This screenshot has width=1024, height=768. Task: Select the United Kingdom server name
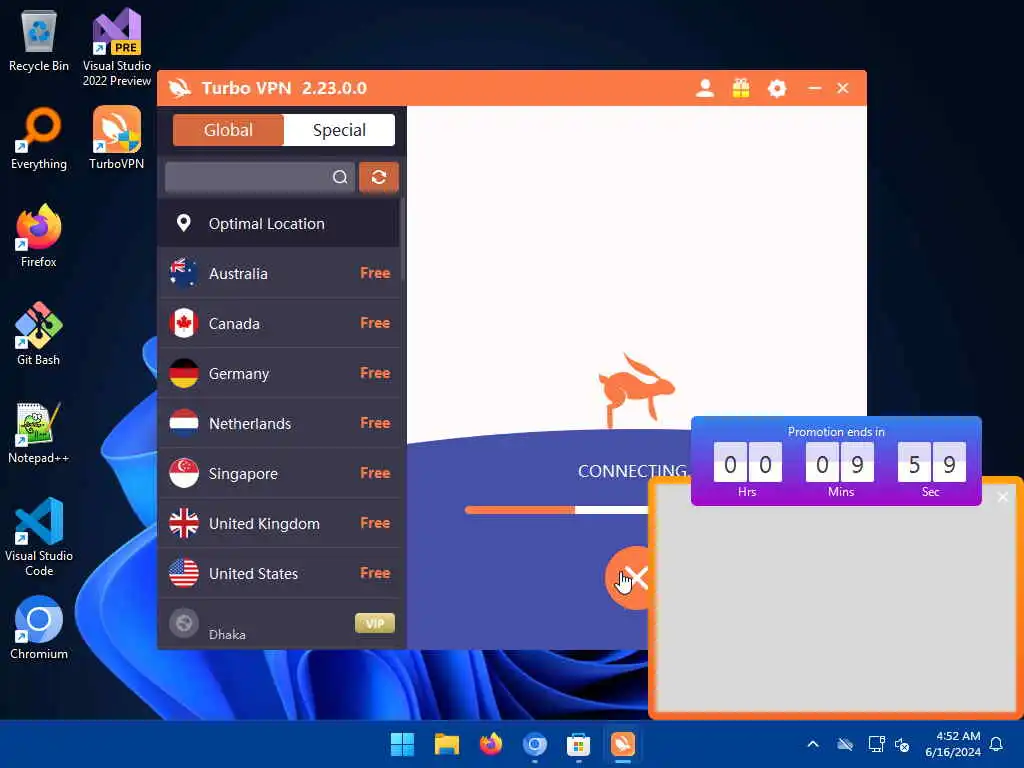coord(264,524)
